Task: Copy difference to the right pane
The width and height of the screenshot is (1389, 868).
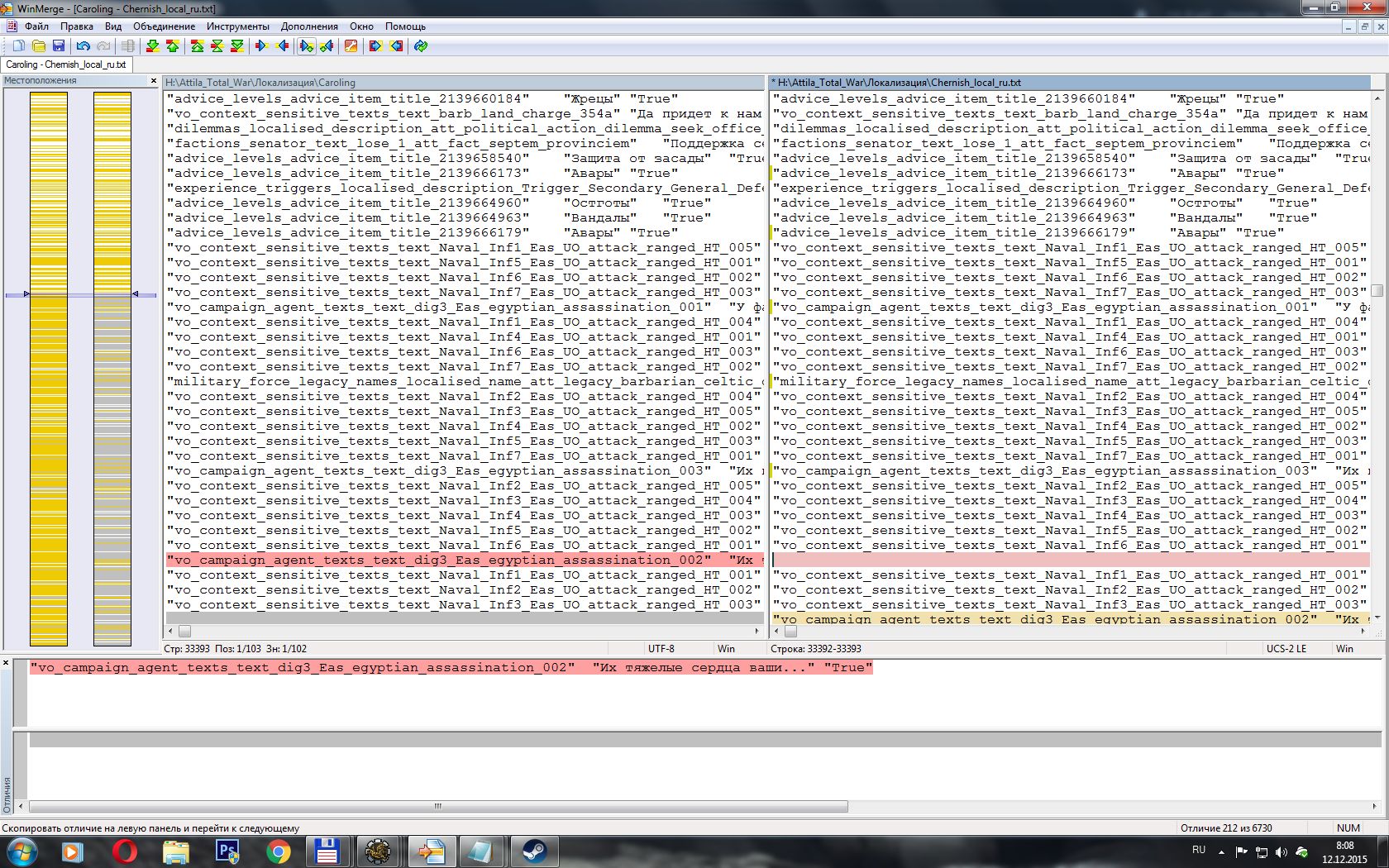Action: (262, 46)
